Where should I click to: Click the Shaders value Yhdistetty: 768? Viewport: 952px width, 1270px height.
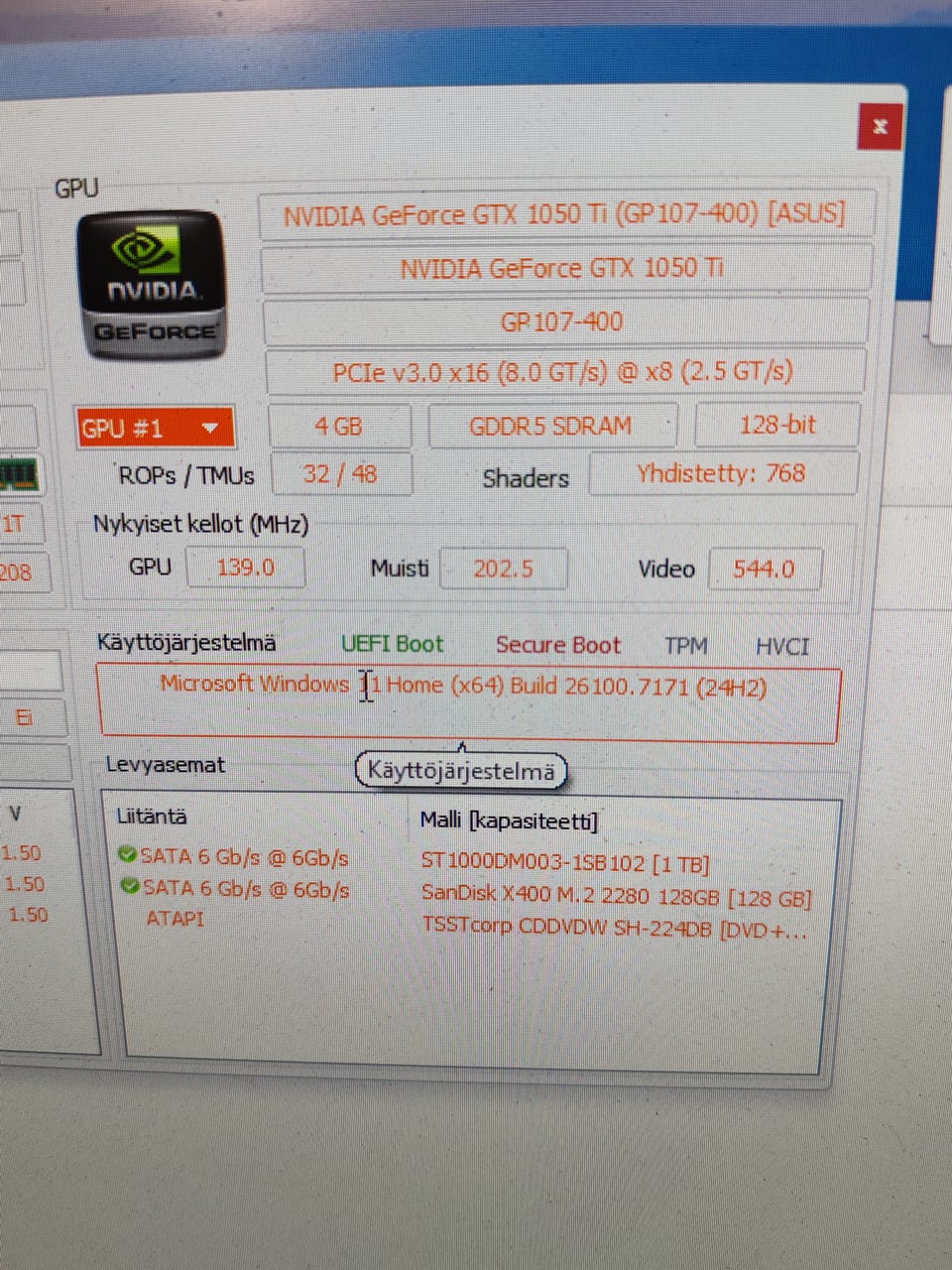(x=723, y=473)
